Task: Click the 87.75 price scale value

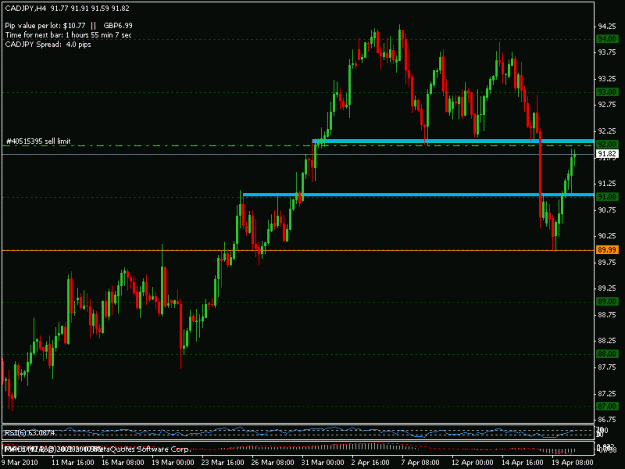Action: pos(607,367)
